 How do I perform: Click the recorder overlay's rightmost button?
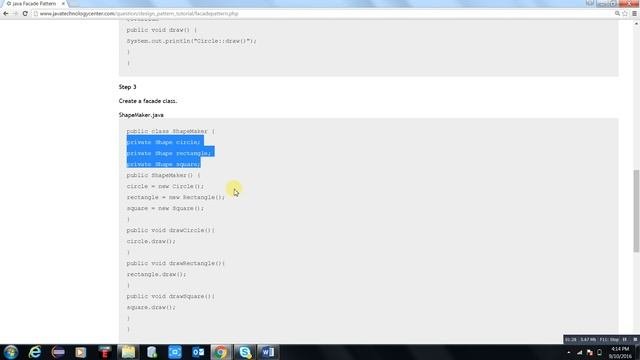635,339
